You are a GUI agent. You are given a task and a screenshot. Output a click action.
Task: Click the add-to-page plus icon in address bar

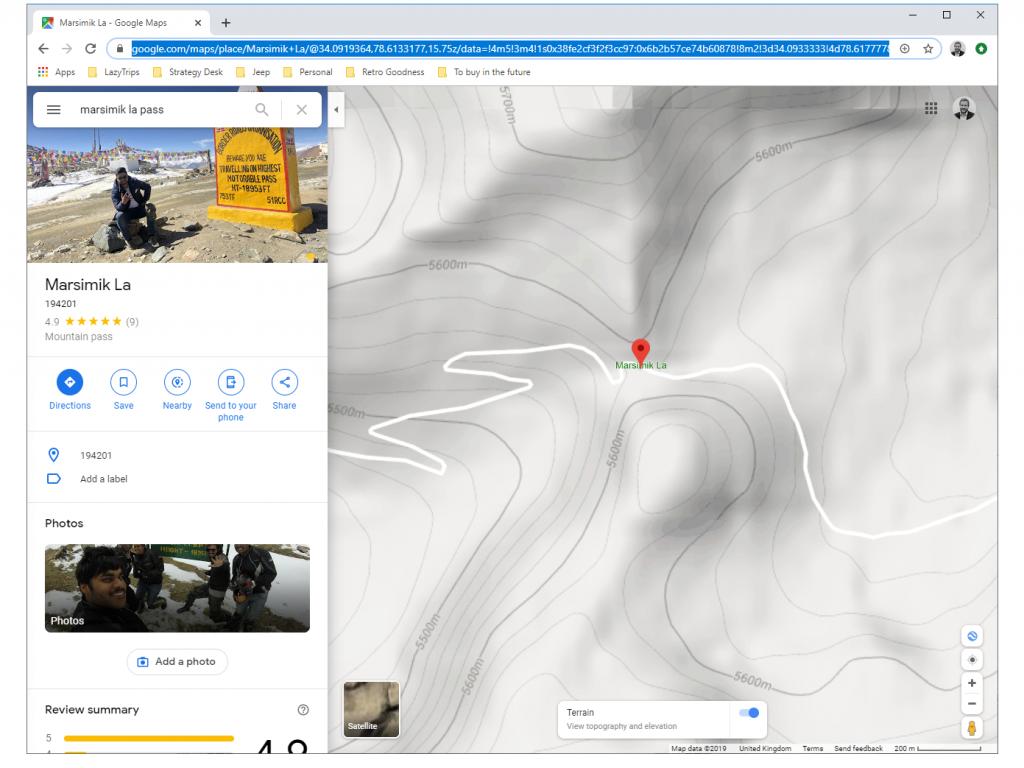904,48
